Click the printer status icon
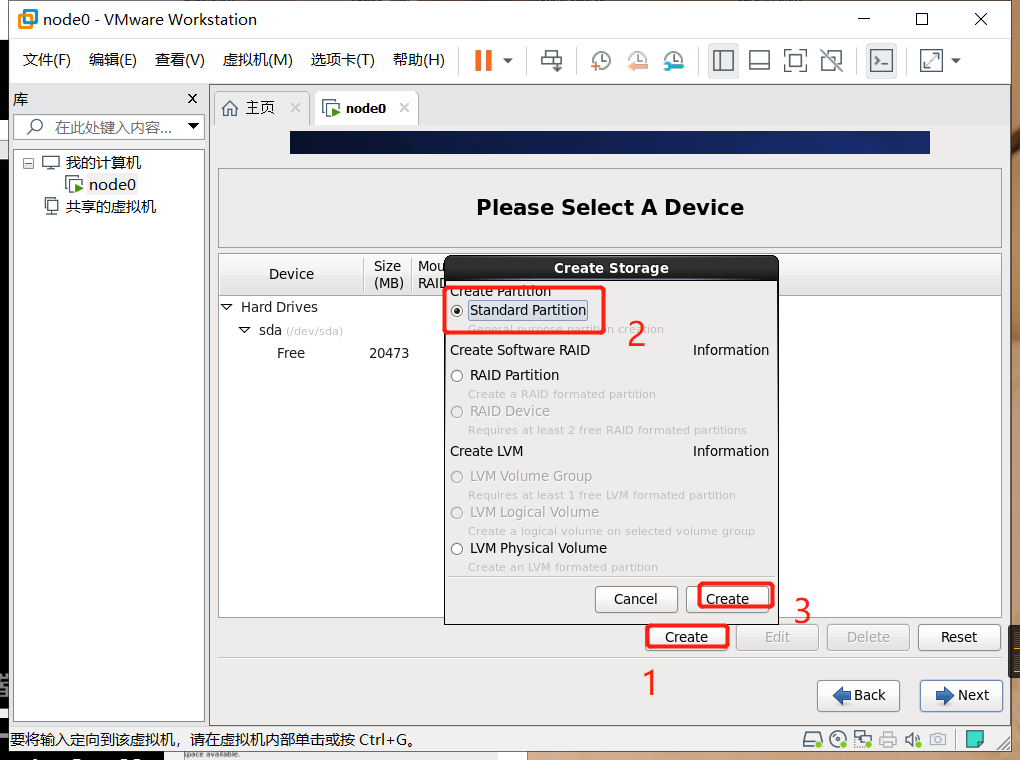The height and width of the screenshot is (760, 1020). (888, 739)
